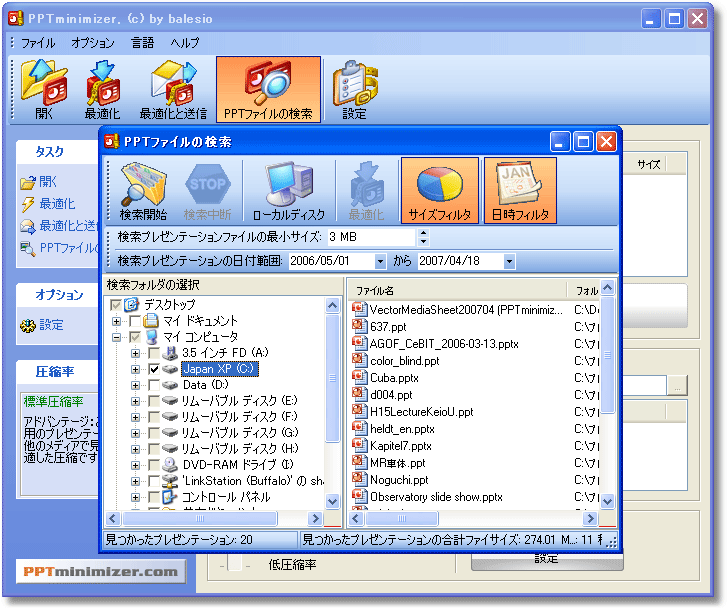Check リムーバブル ディスク (E:) checkbox
728x611 pixels.
tap(154, 401)
